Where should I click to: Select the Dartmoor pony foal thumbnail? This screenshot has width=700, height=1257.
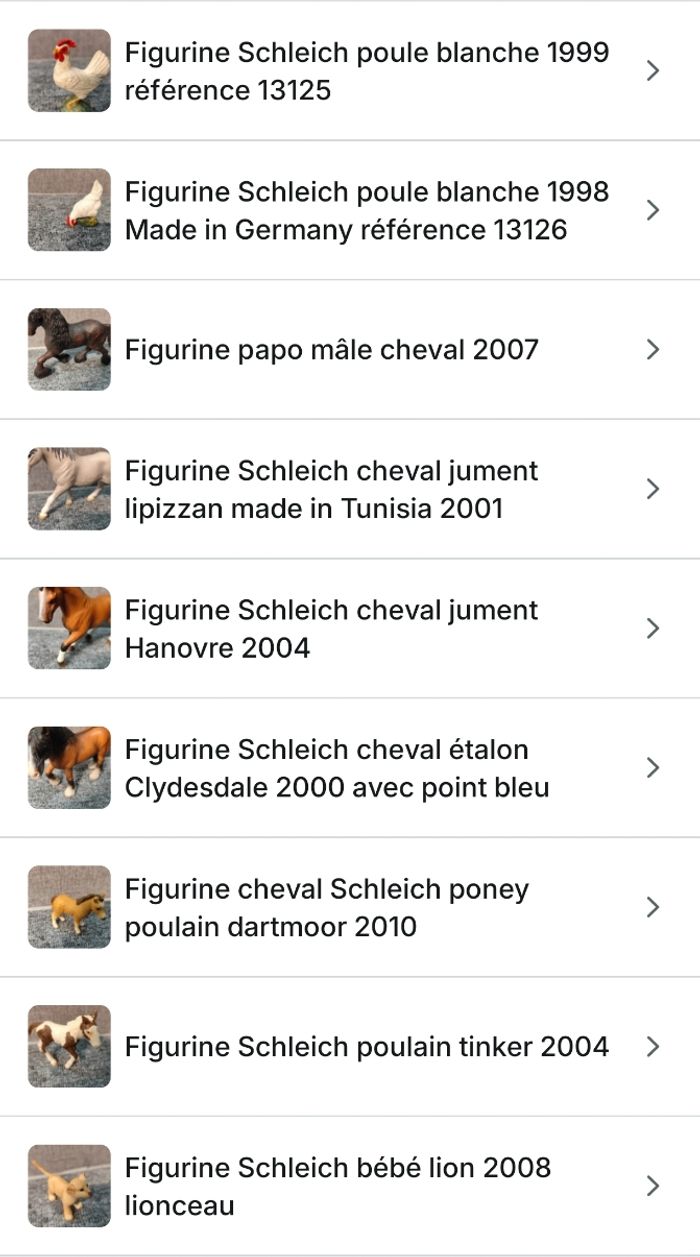tap(69, 906)
